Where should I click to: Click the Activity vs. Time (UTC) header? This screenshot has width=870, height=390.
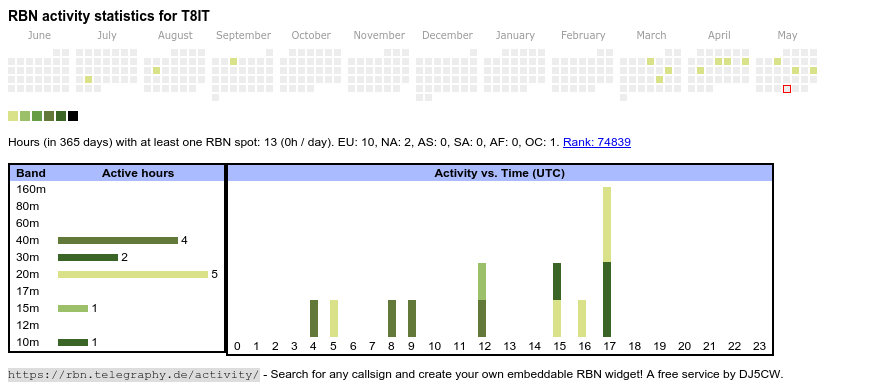[x=499, y=173]
